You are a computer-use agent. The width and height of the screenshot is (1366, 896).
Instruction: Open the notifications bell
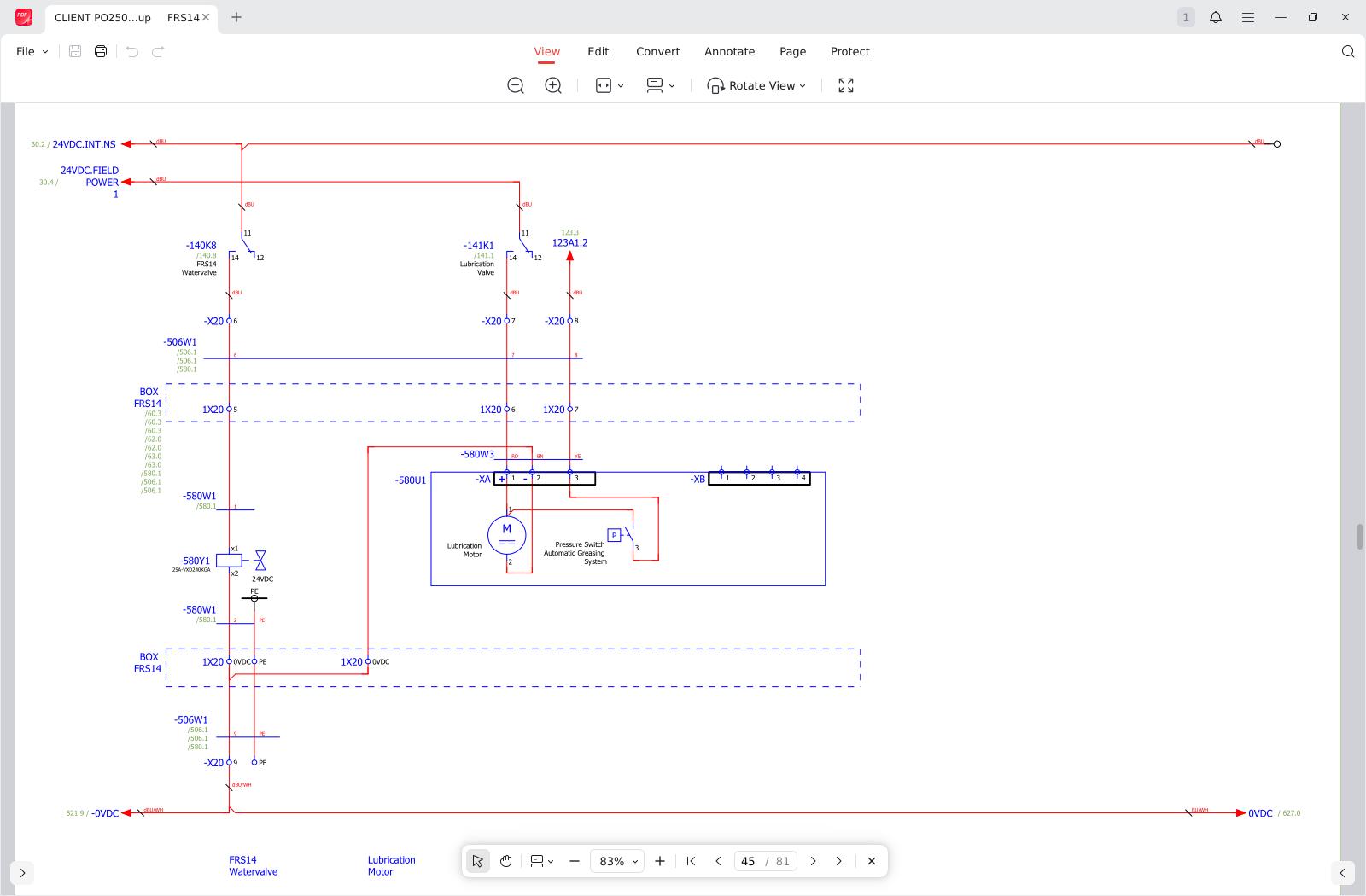click(x=1216, y=17)
